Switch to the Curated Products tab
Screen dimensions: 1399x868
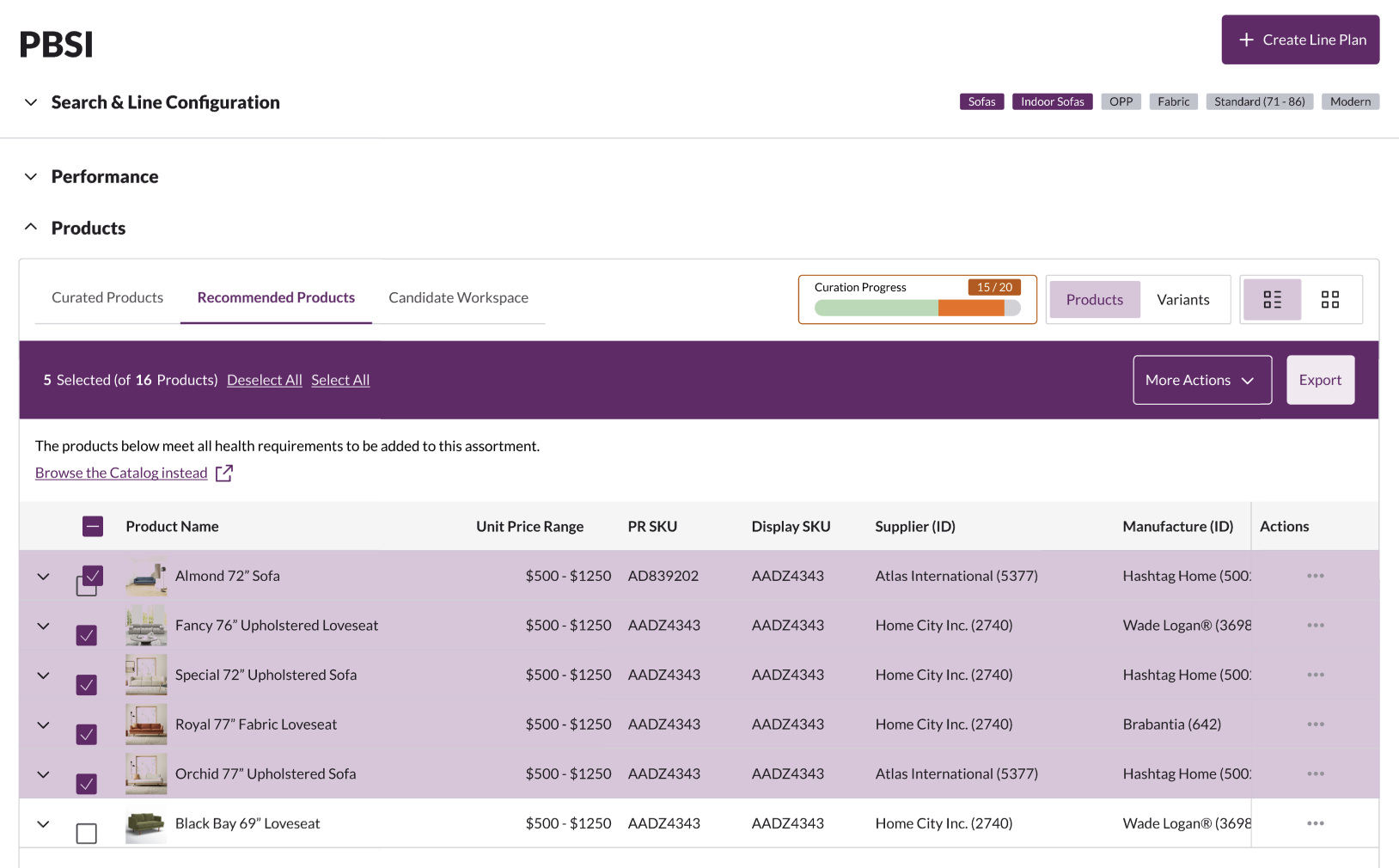coord(107,297)
